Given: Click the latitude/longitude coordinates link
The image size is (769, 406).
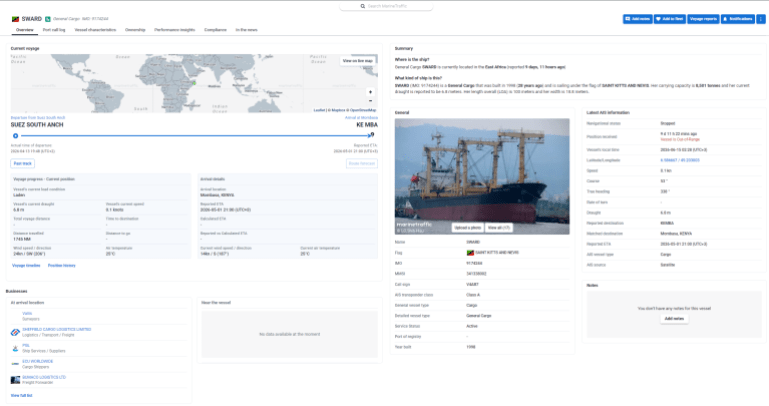Looking at the screenshot, I should point(680,160).
